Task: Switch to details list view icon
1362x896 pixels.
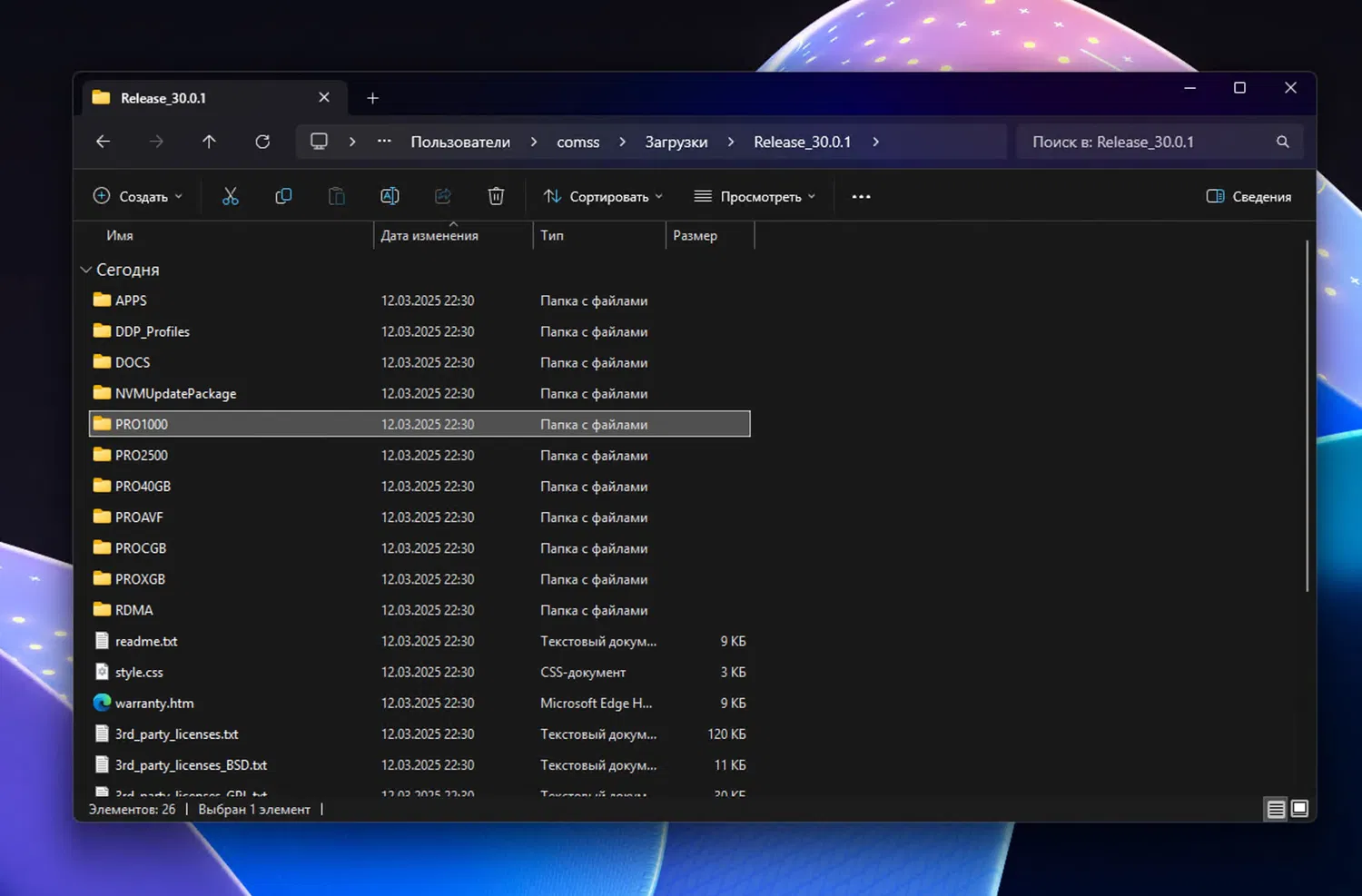Action: [1276, 809]
